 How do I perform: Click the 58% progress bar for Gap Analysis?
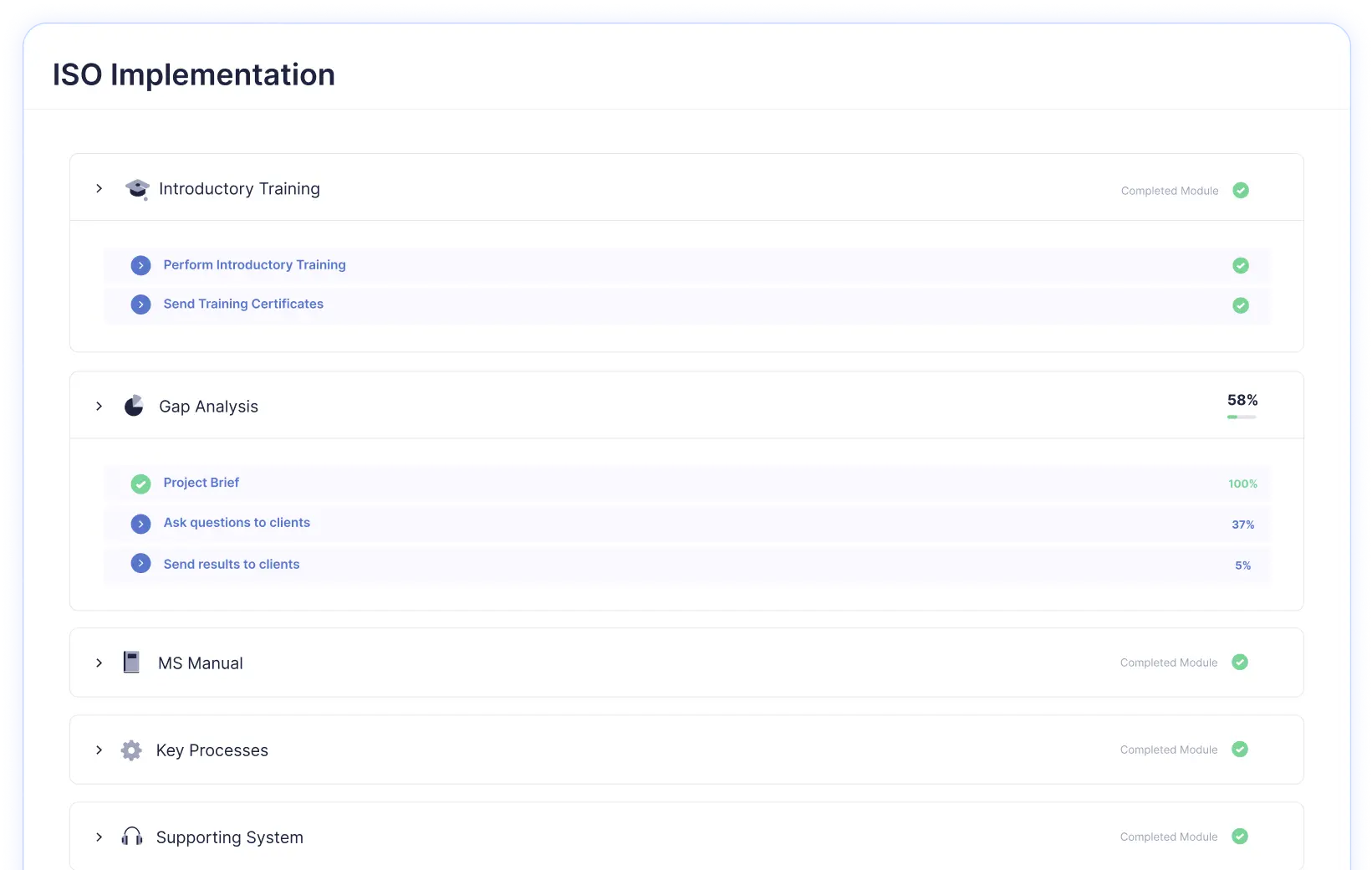pos(1242,416)
